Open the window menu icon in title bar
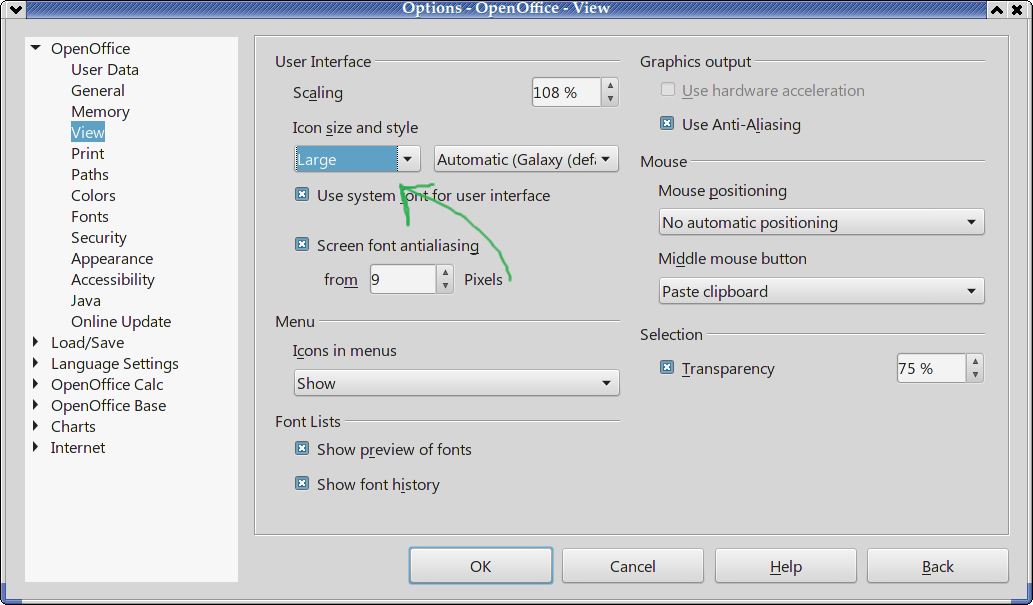 click(12, 9)
